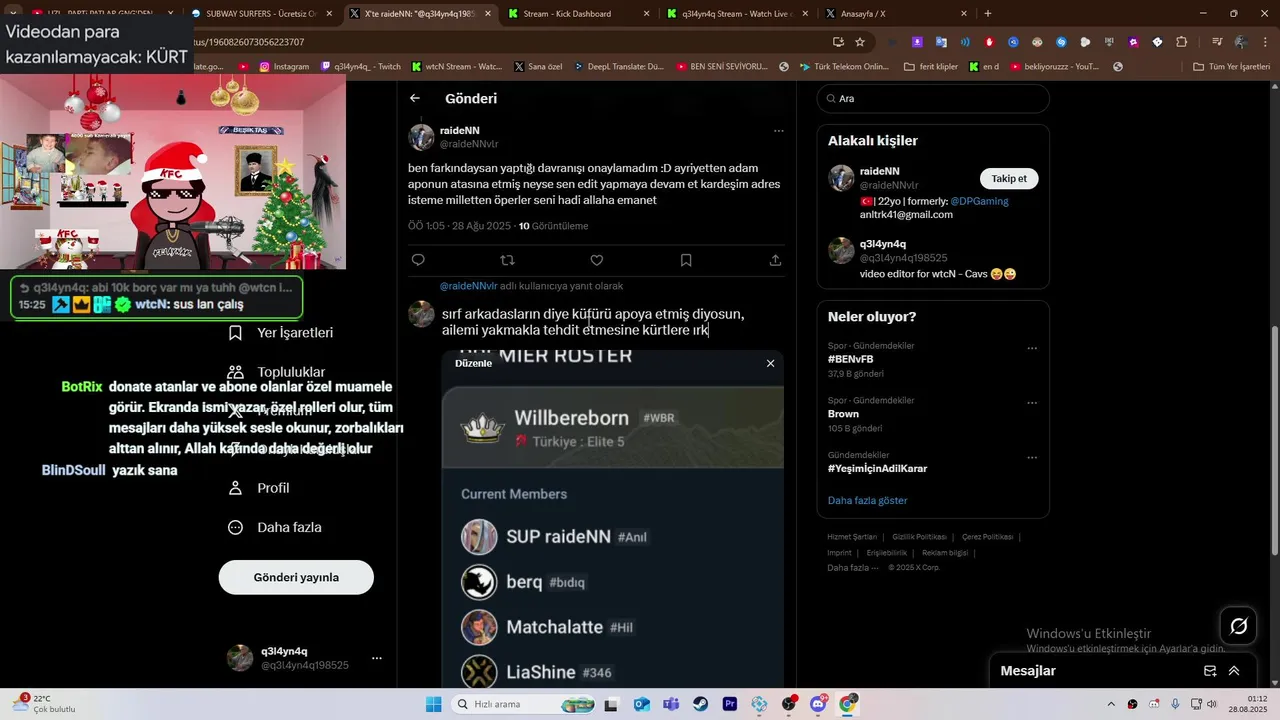The image size is (1280, 720).
Task: Open Premiere Pro from the taskbar
Action: coord(730,704)
